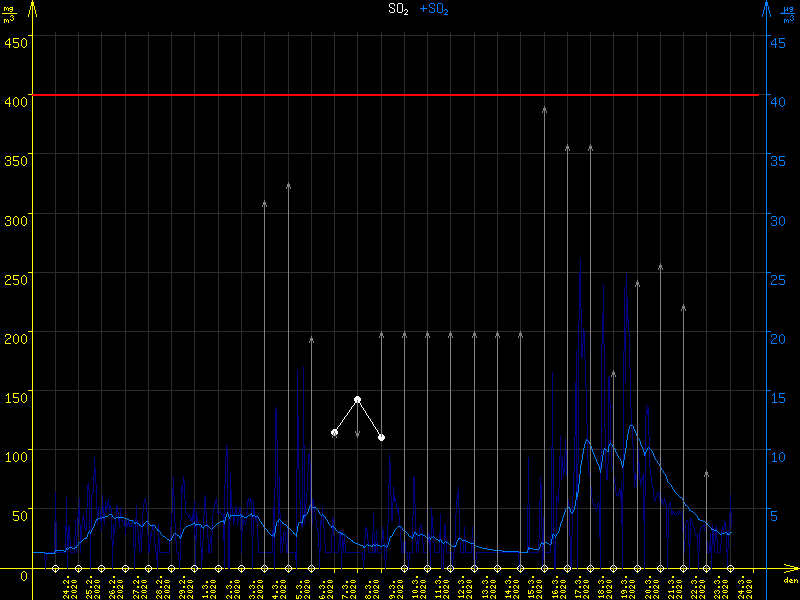Click the red 400 limit line
The height and width of the screenshot is (600, 800).
point(400,95)
